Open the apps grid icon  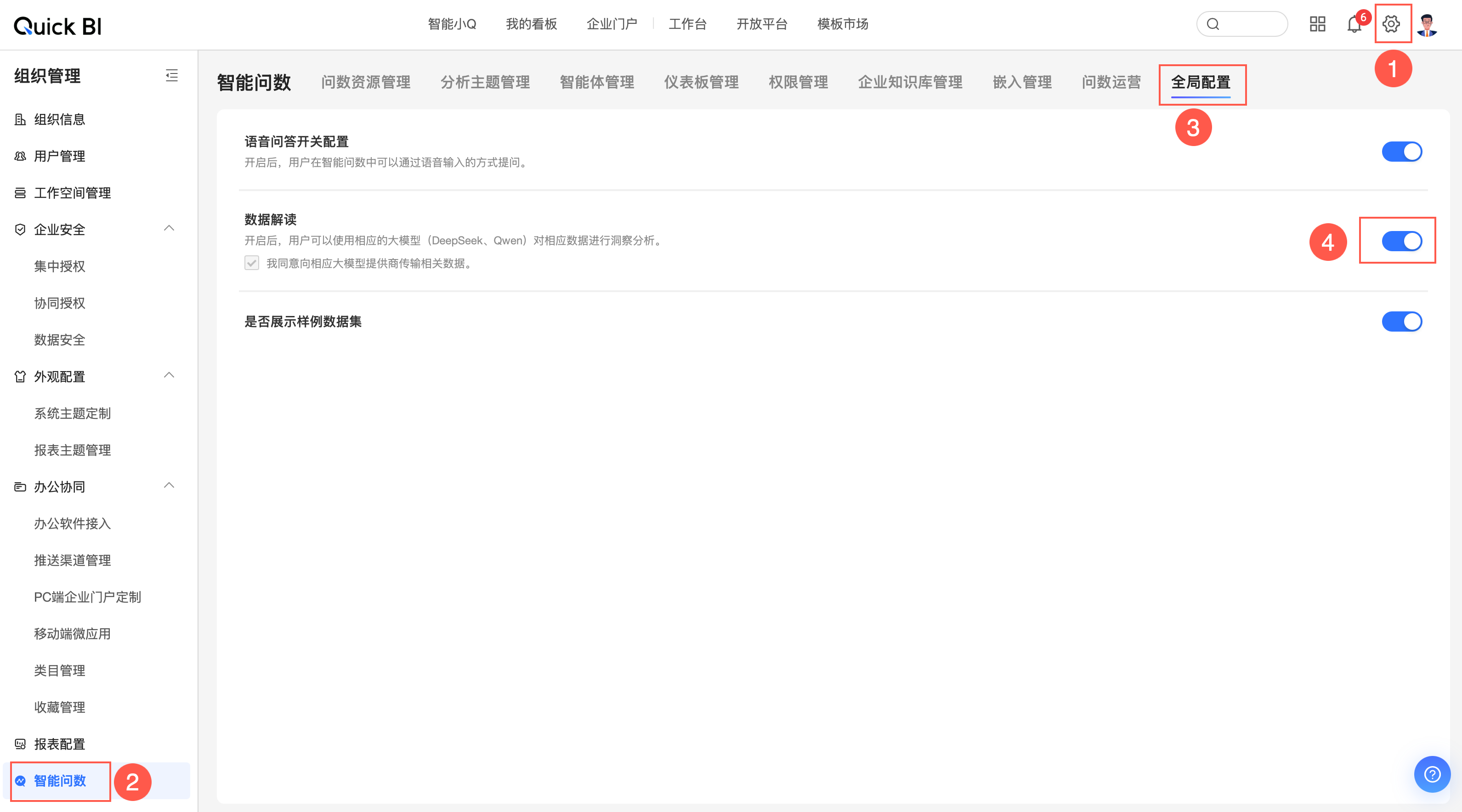(1317, 24)
